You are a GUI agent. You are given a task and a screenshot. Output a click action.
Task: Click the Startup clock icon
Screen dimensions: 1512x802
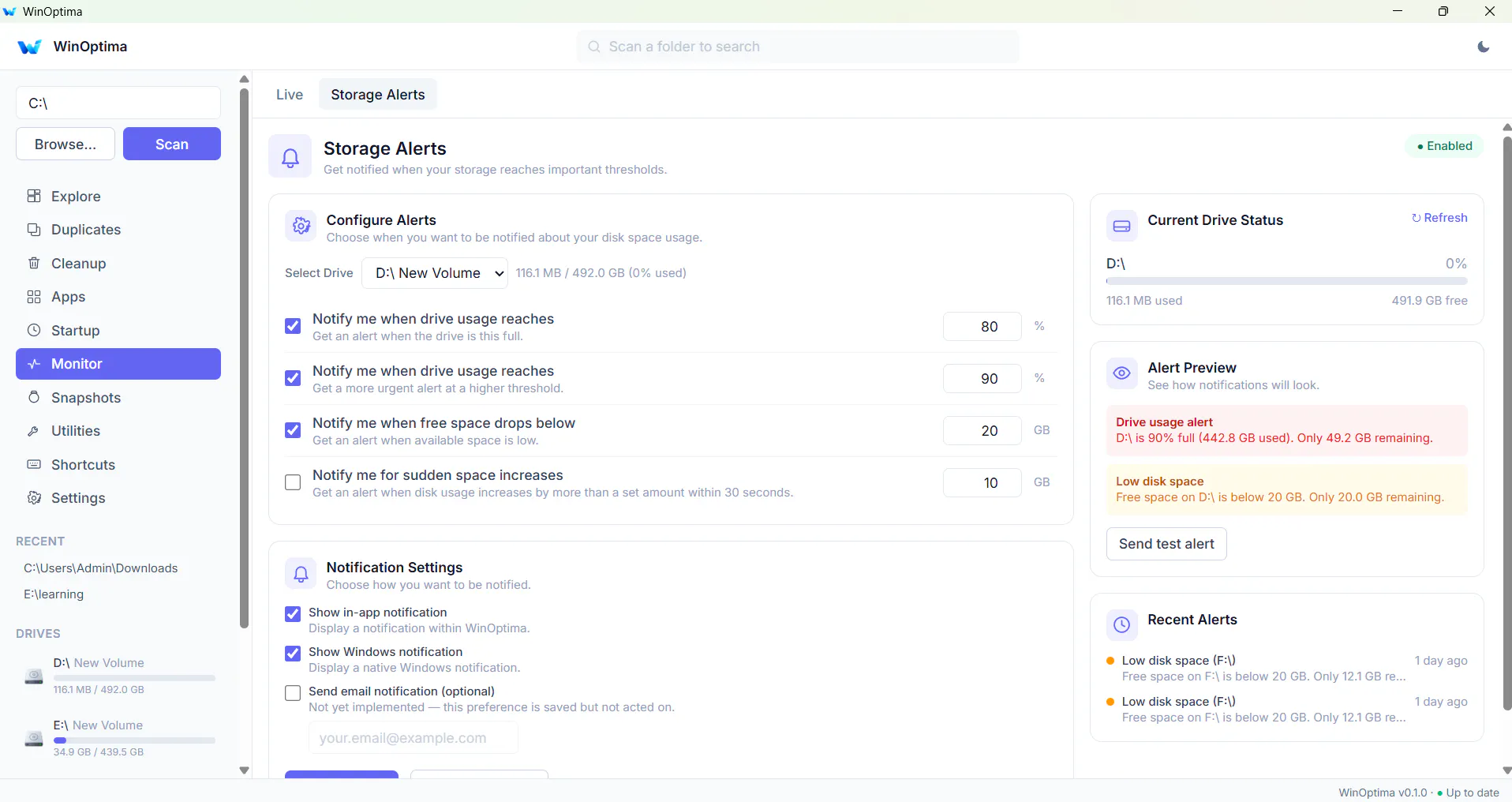point(34,330)
